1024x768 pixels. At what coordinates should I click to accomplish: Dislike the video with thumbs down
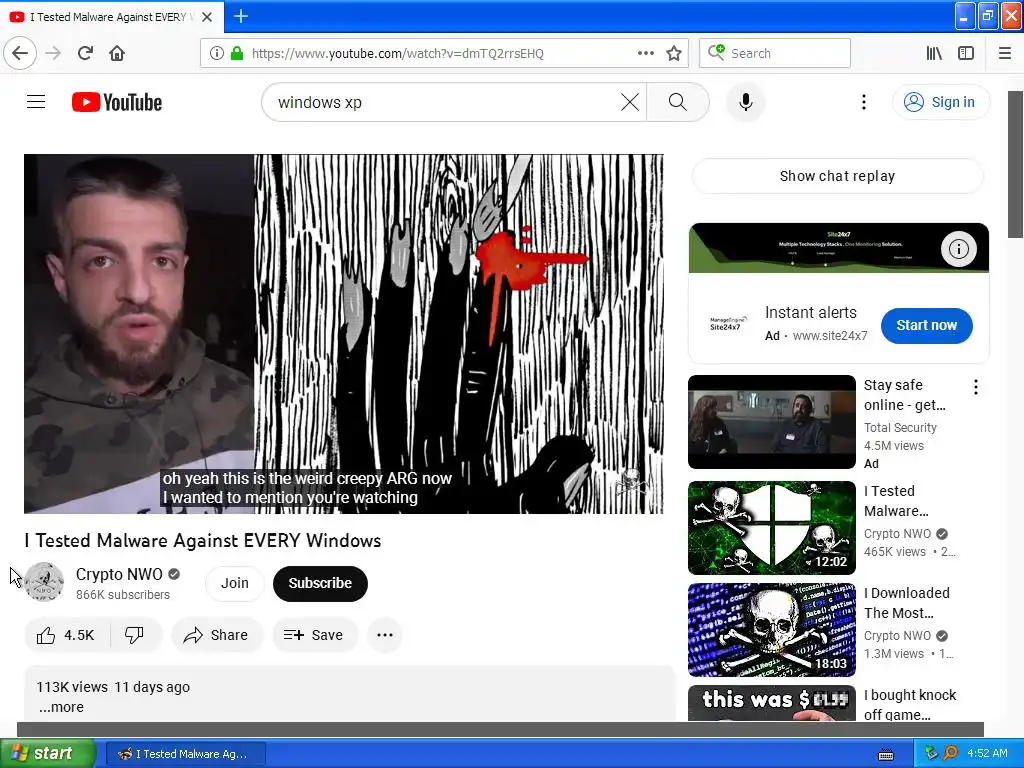(135, 635)
